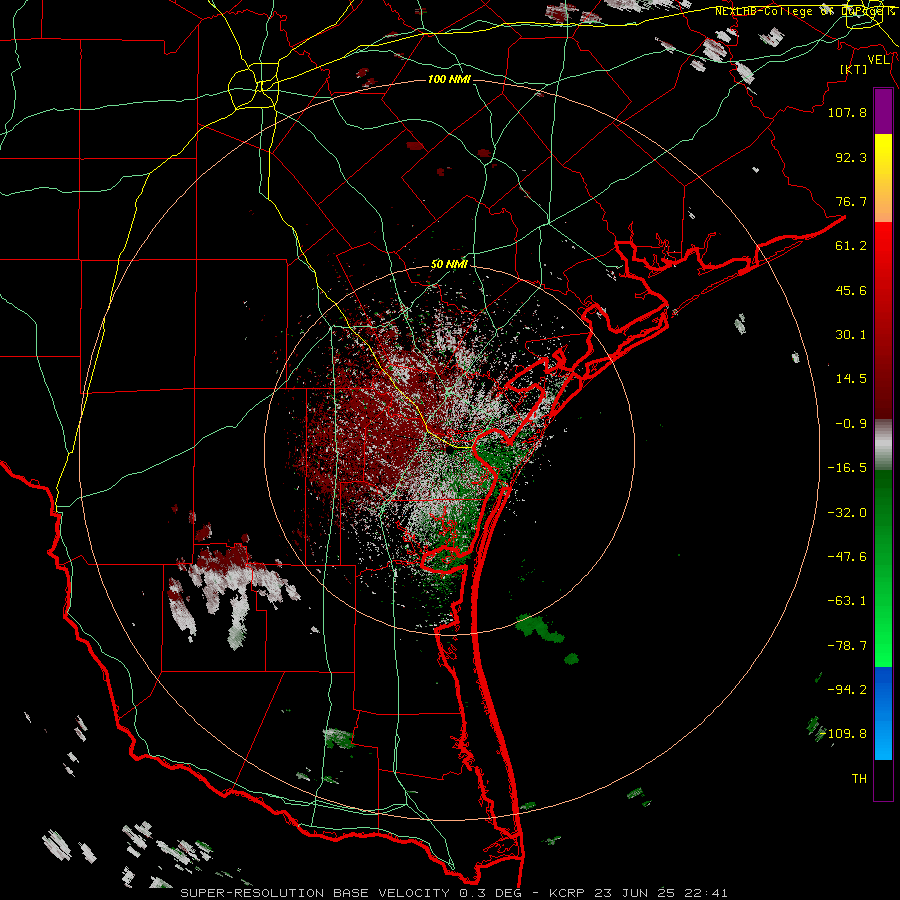Click the purple segment of the color bar
This screenshot has width=900, height=900.
click(x=883, y=112)
